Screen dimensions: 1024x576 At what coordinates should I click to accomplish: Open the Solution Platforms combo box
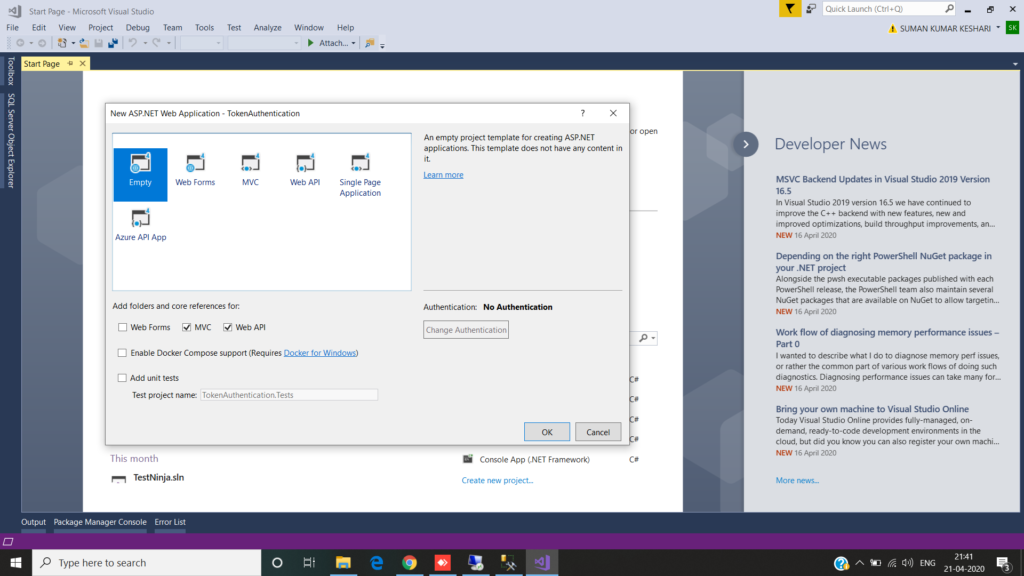click(264, 43)
